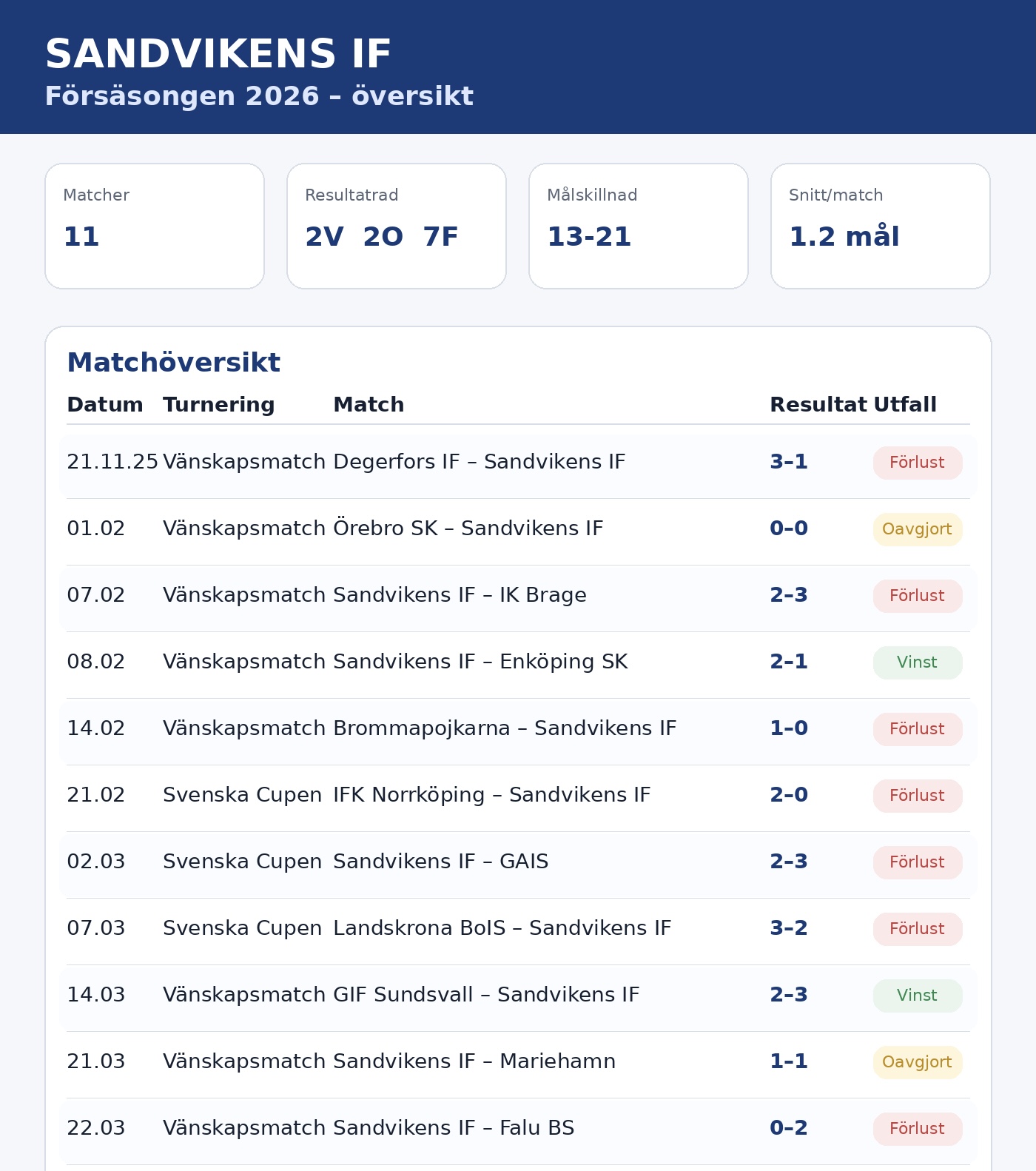Click the Resultat column header
The image size is (1036, 1171).
(818, 405)
